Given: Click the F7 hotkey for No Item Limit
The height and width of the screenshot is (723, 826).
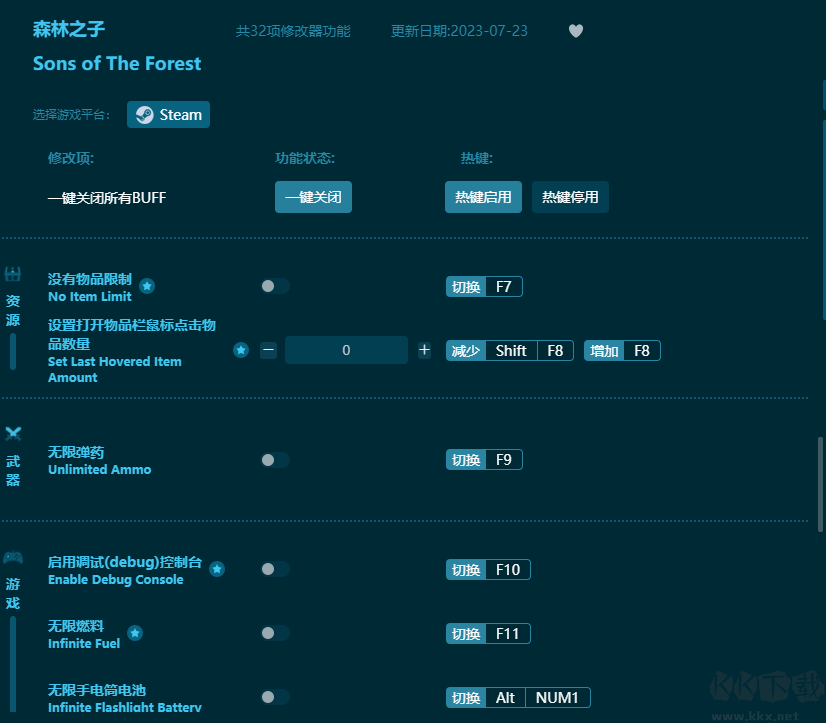Looking at the screenshot, I should [484, 287].
